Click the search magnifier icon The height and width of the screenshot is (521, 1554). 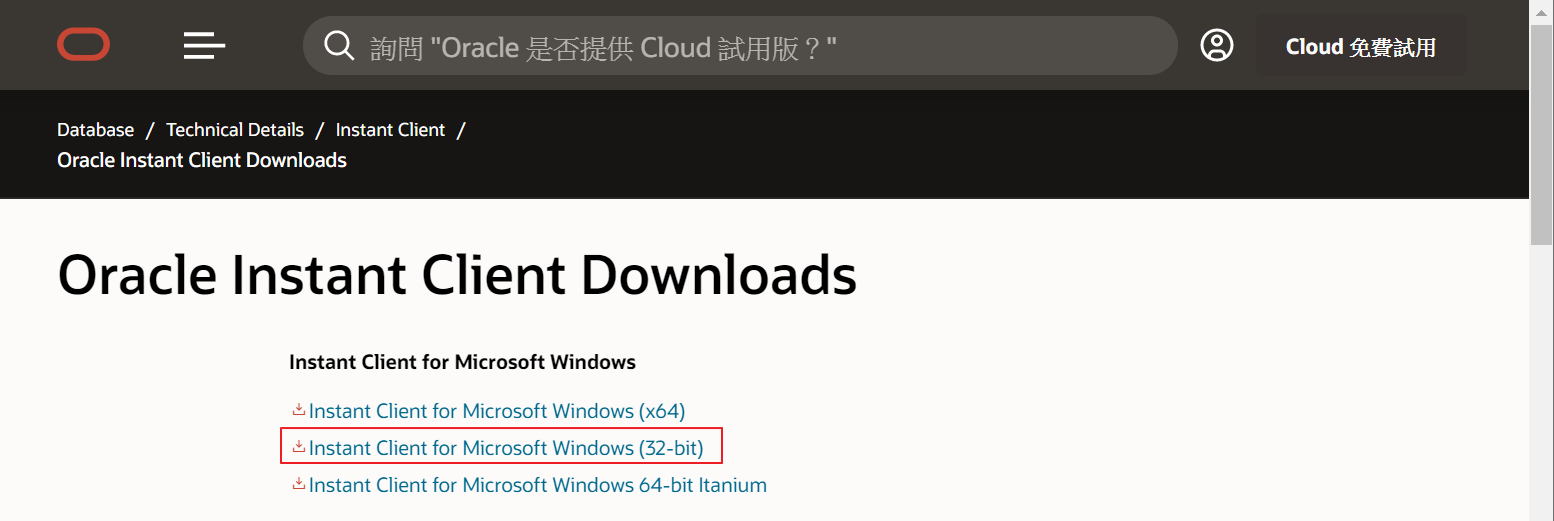339,45
